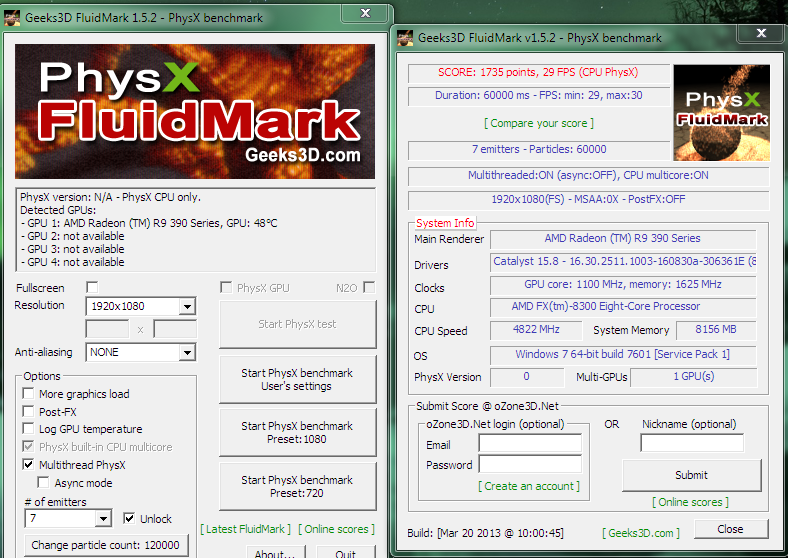Click GPU 1: AMD Radeon R9 390 line

point(149,223)
